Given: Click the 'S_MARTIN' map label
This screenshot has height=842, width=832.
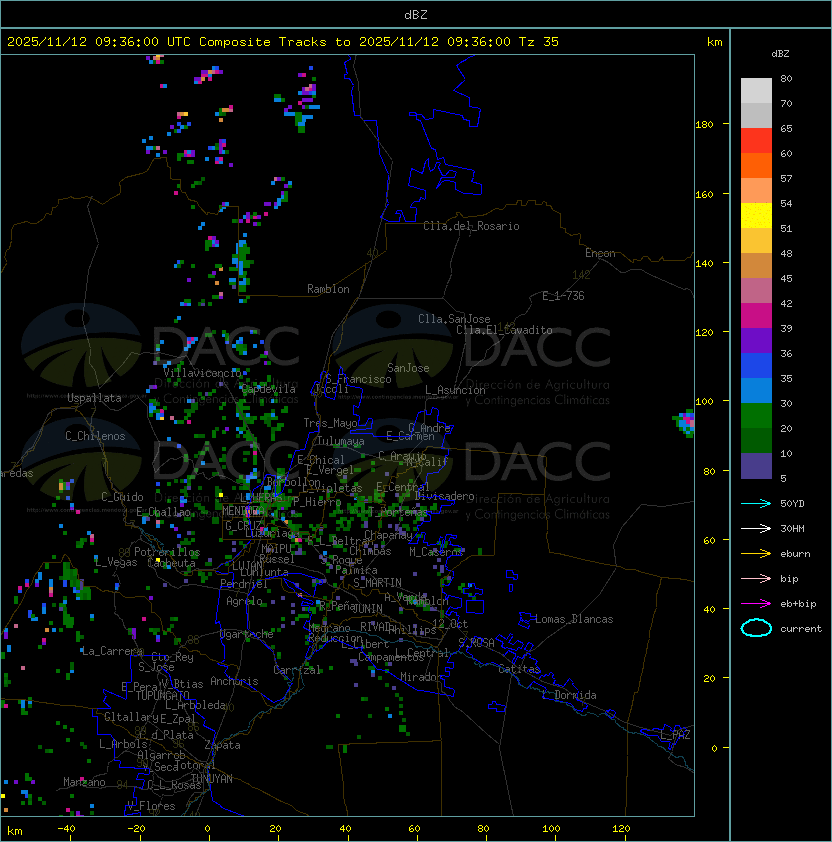Looking at the screenshot, I should tap(377, 583).
